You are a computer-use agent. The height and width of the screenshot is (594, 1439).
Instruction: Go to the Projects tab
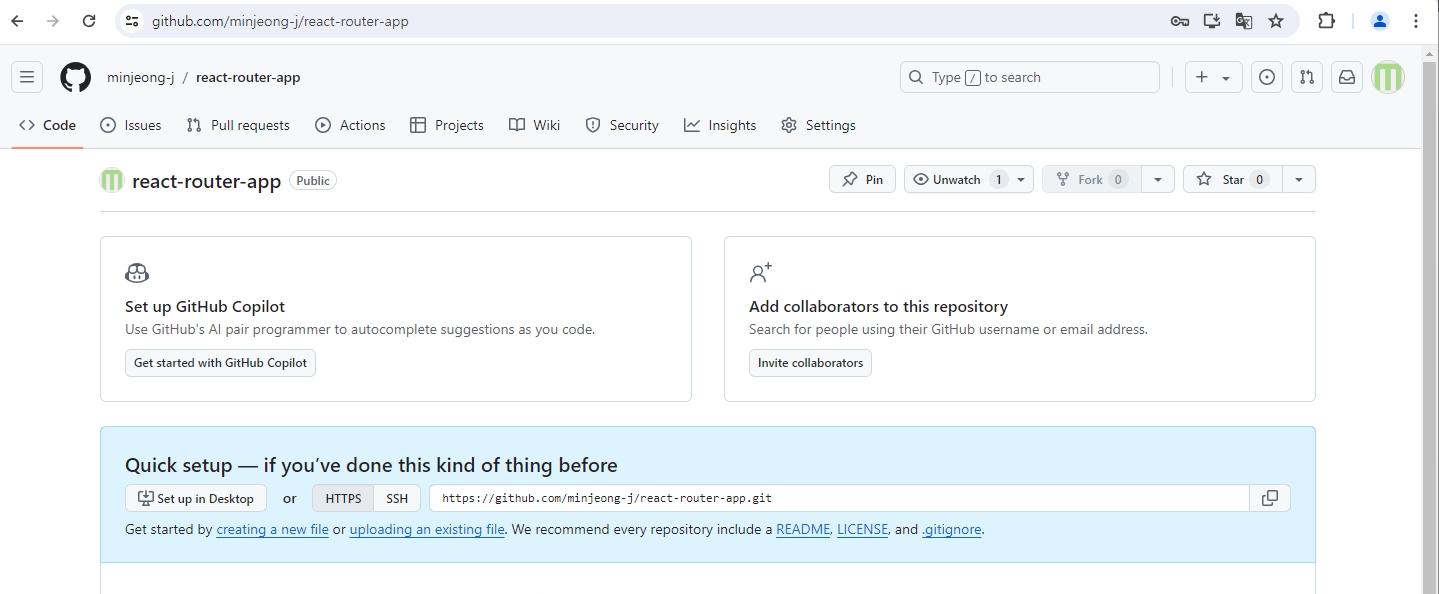point(447,125)
